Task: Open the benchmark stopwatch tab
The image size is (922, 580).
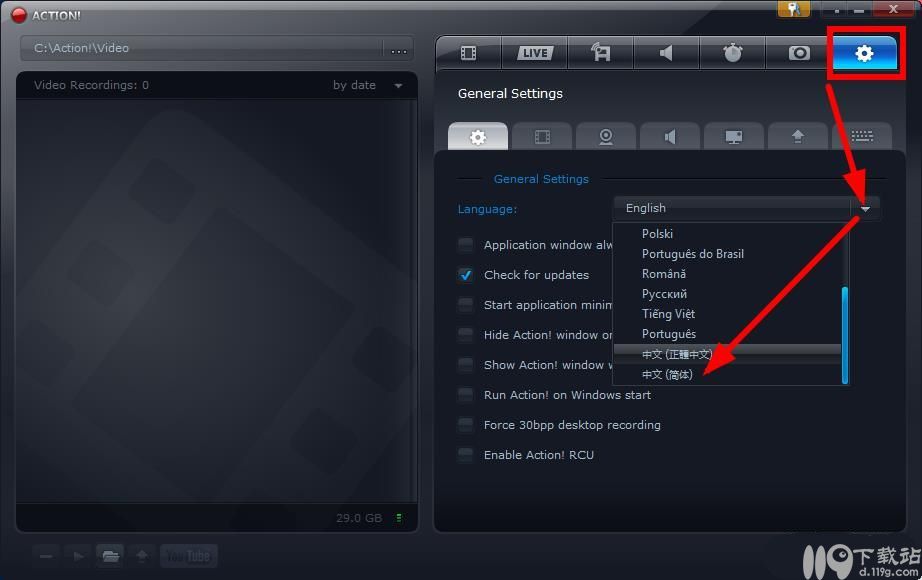Action: (x=732, y=53)
